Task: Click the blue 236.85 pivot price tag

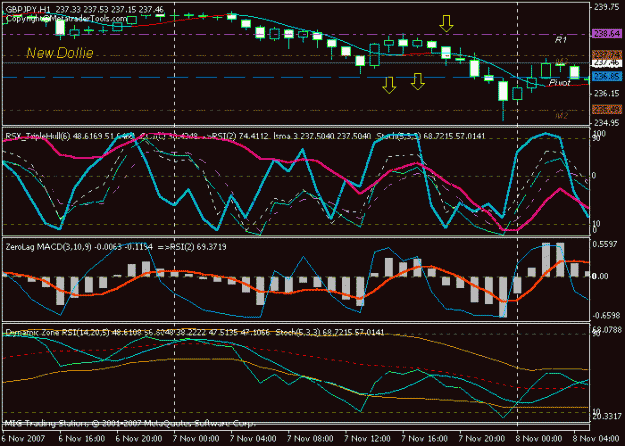Action: 607,76
